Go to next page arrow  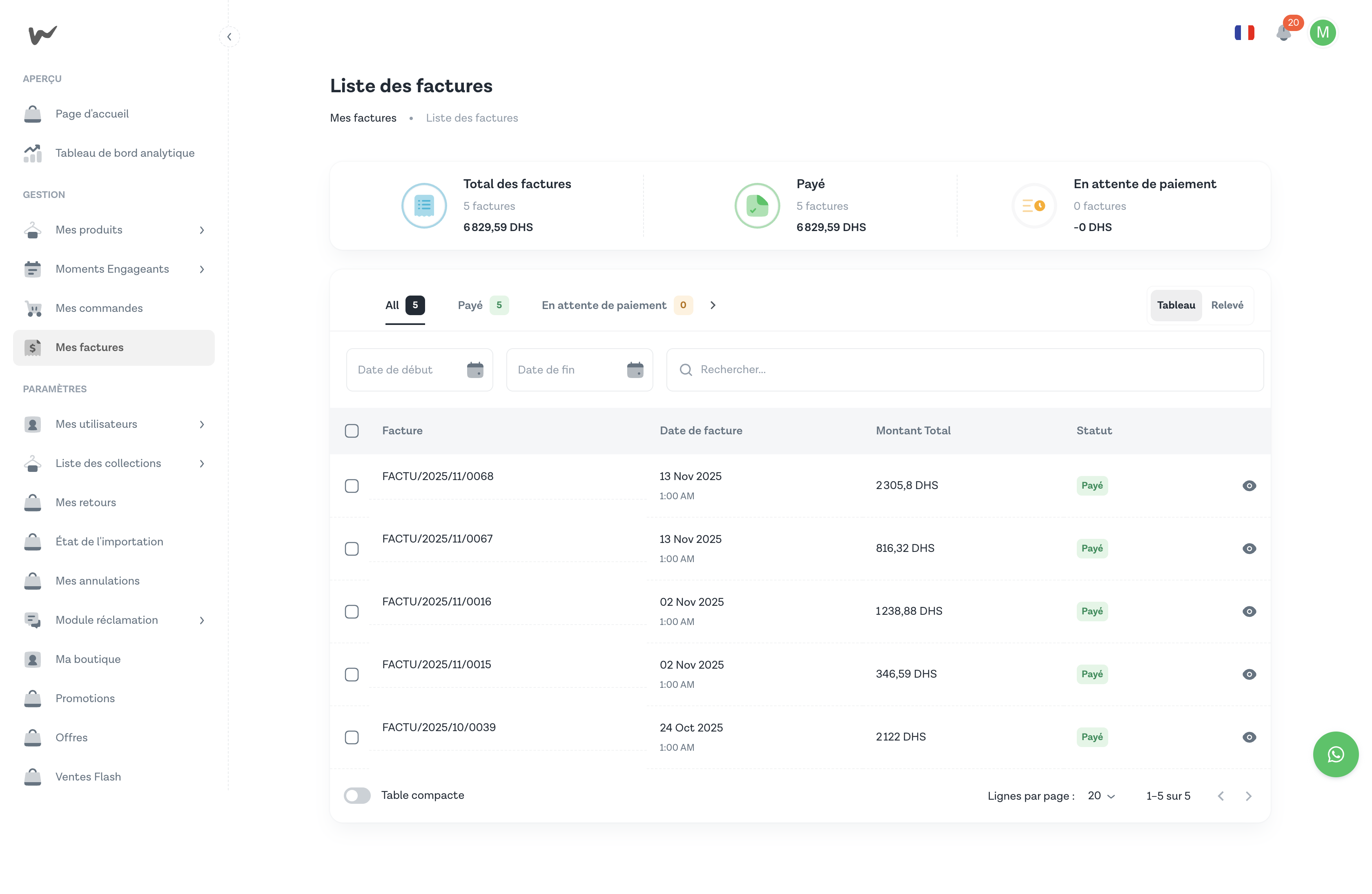1248,796
